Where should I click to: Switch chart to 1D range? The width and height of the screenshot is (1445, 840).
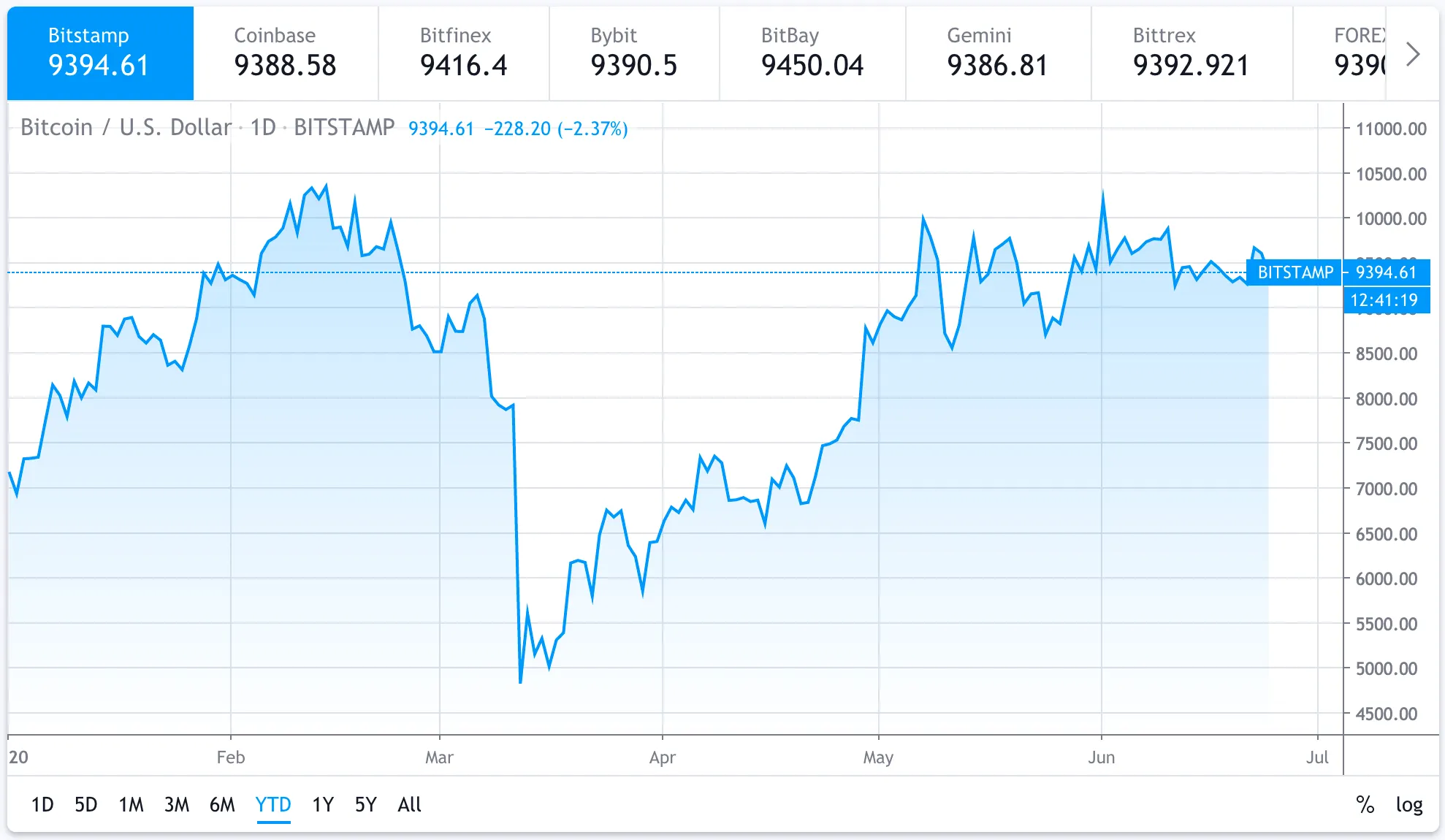point(42,804)
